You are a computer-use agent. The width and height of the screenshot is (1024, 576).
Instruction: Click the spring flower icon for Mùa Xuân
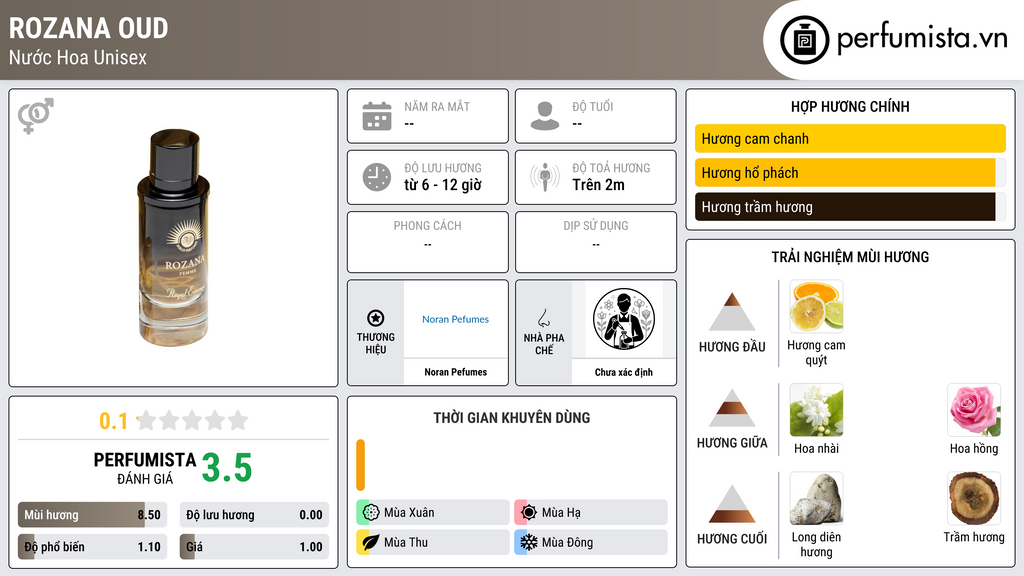pos(371,513)
